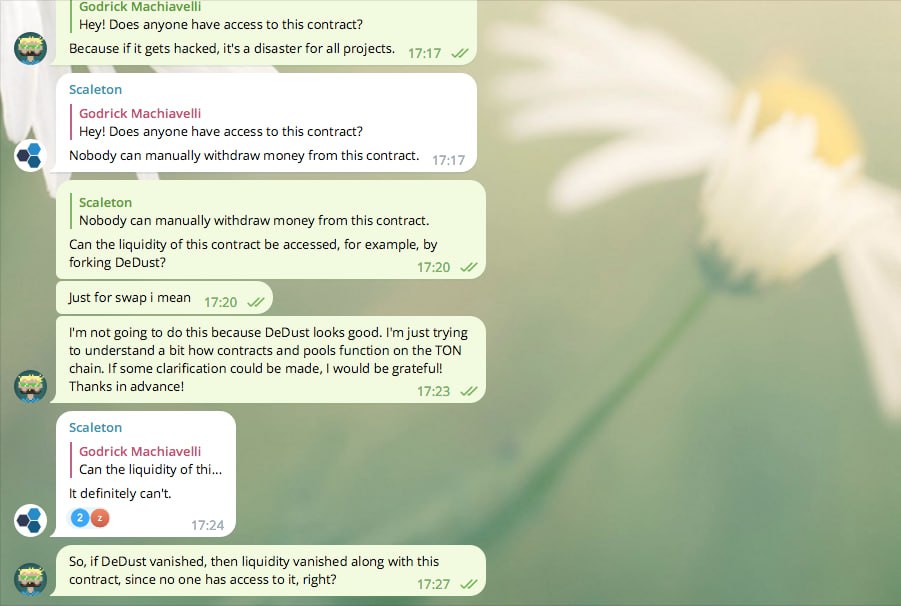Open Scaleton sender name above 'Nobody can manually' reply
The height and width of the screenshot is (606, 901).
click(95, 90)
